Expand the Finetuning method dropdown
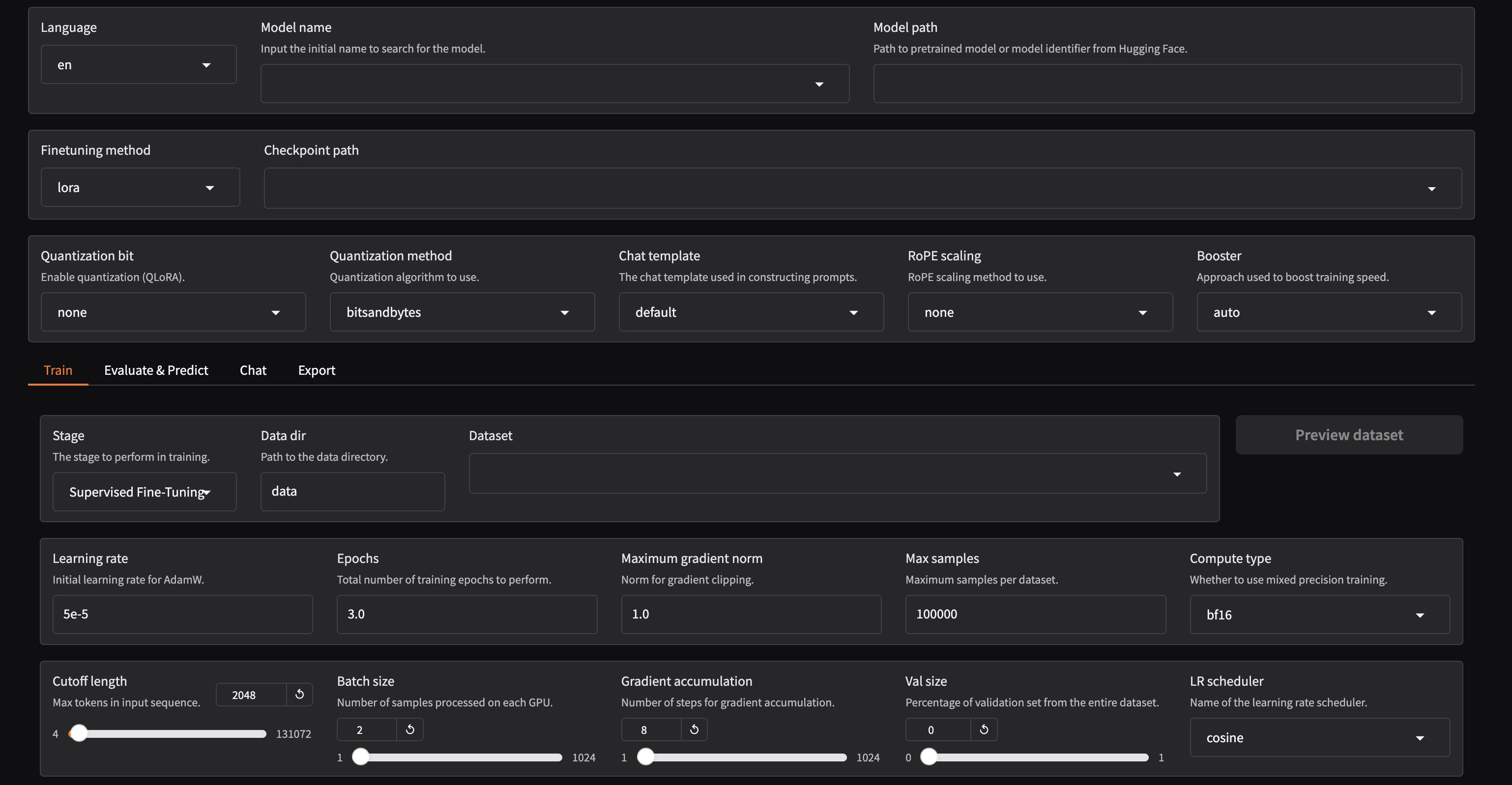 [140, 188]
